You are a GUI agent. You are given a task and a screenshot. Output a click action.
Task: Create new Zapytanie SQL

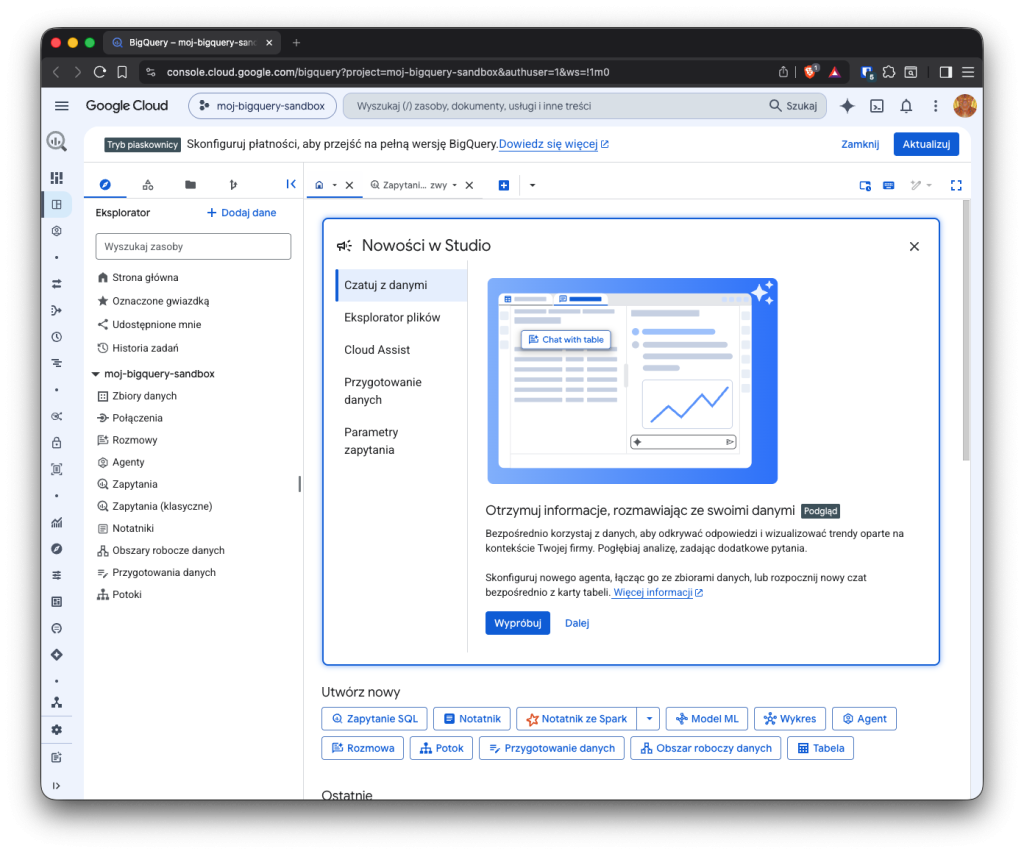(374, 719)
